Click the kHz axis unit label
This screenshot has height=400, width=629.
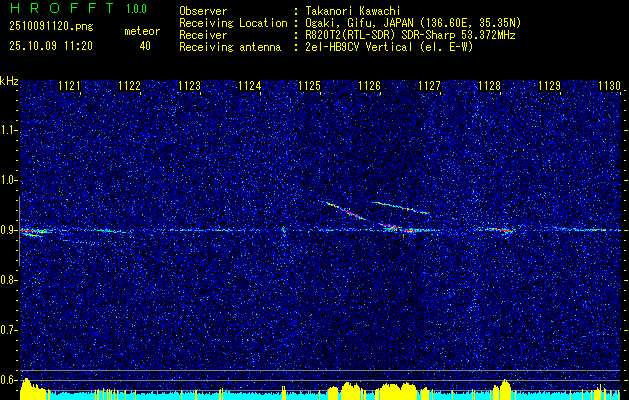[x=9, y=81]
